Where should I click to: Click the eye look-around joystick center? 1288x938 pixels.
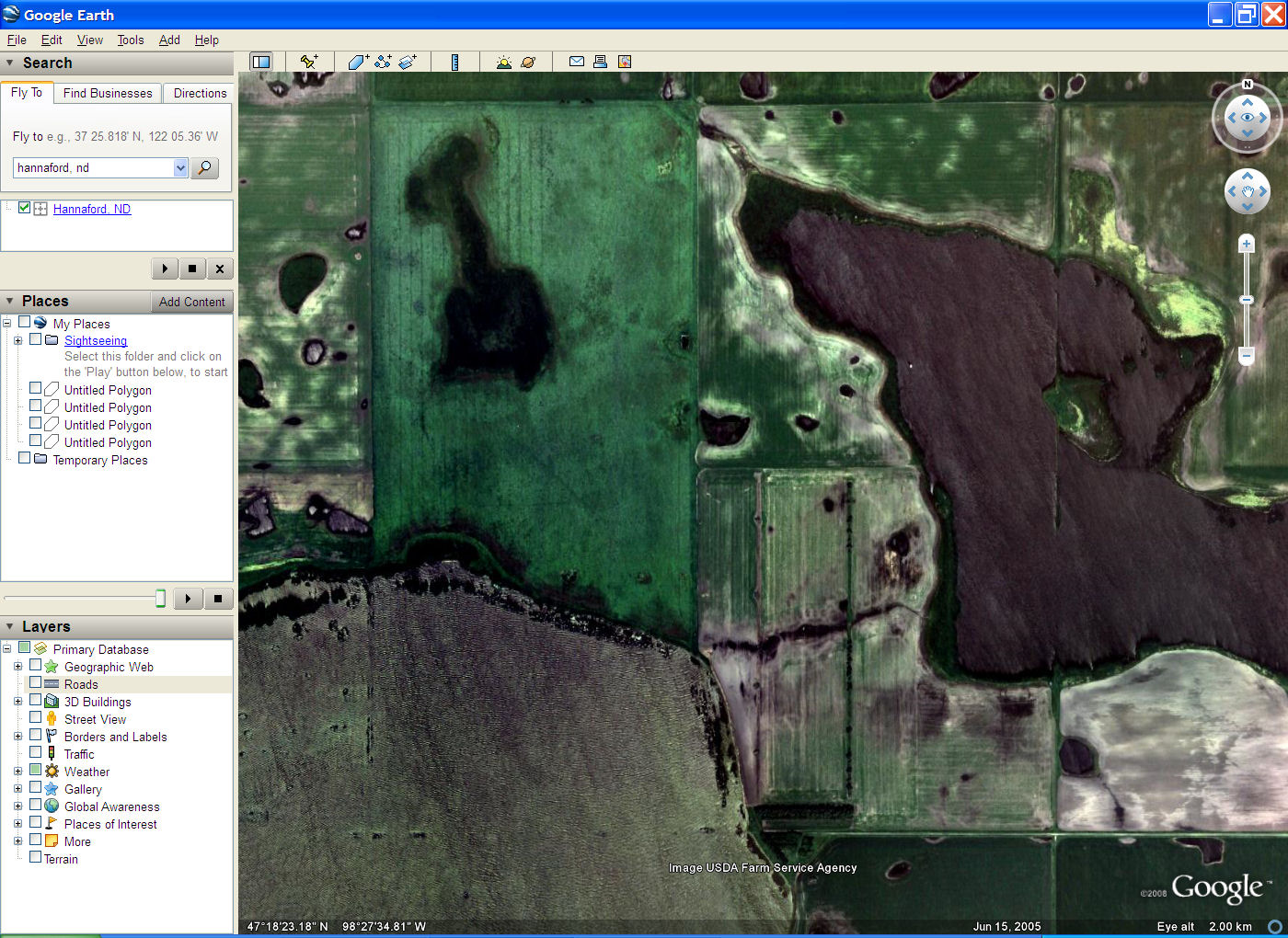pyautogui.click(x=1248, y=118)
